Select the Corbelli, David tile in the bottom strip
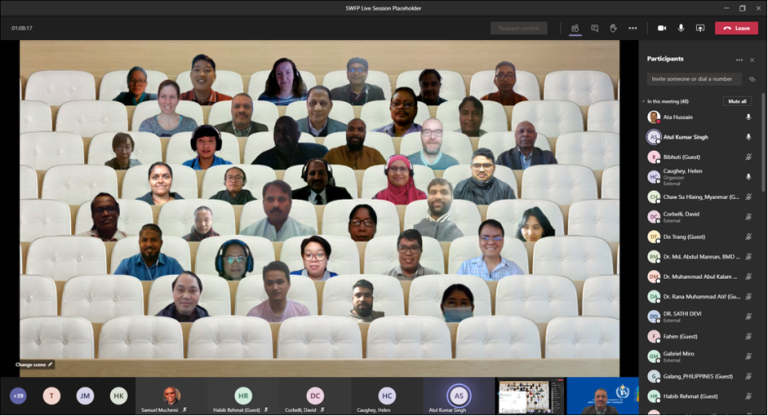 (315, 396)
